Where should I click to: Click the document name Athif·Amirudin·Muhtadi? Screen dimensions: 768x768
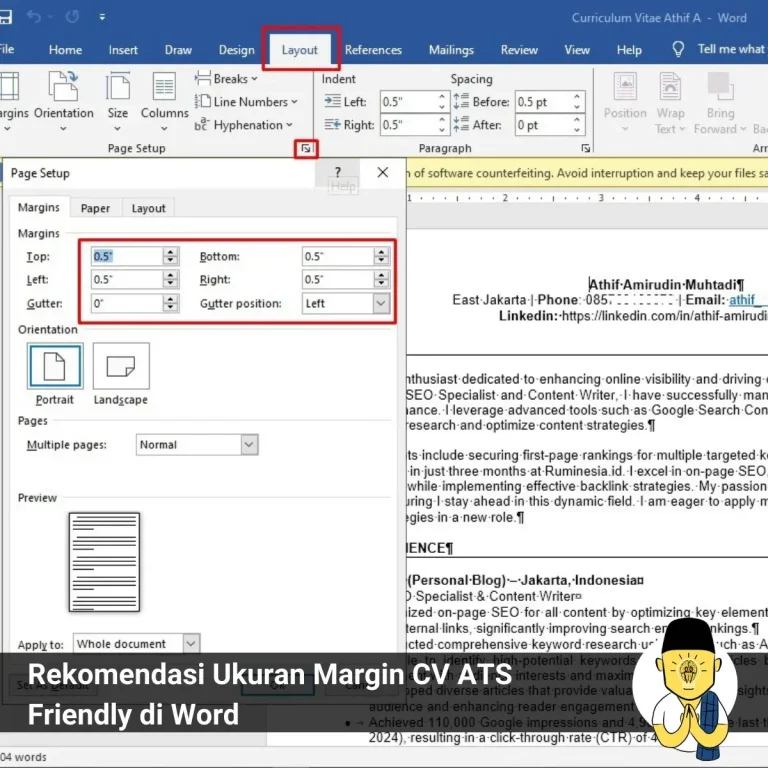(666, 285)
